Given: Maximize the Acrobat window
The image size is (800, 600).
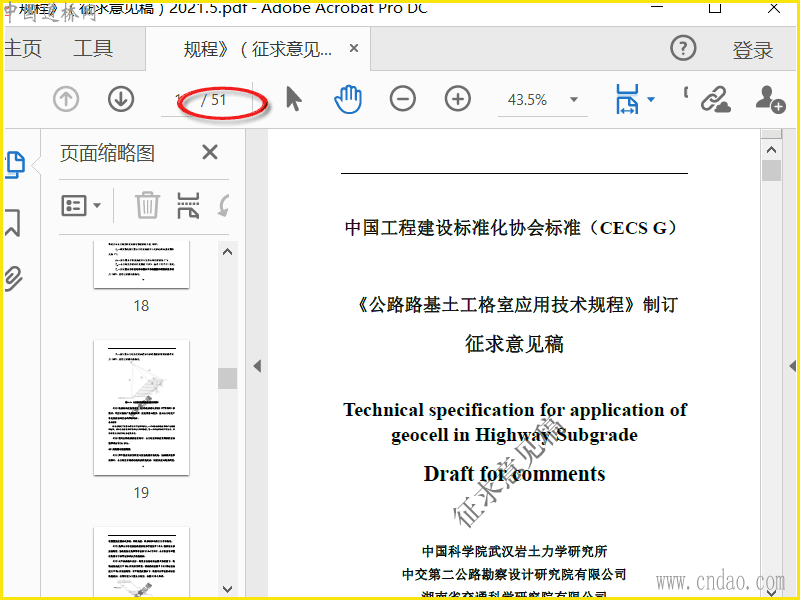Looking at the screenshot, I should (x=715, y=8).
